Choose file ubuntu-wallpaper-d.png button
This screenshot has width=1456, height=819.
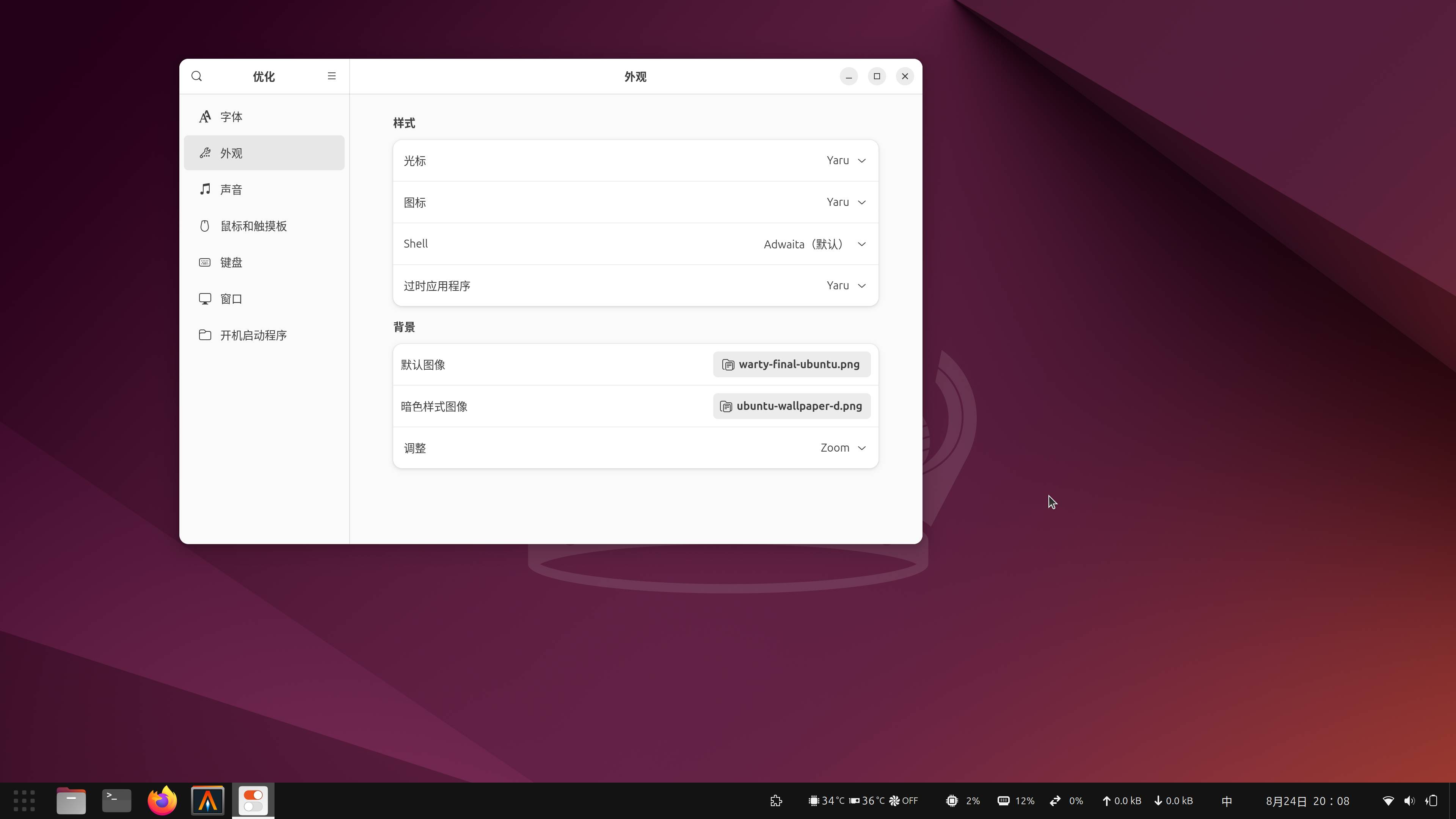[791, 406]
